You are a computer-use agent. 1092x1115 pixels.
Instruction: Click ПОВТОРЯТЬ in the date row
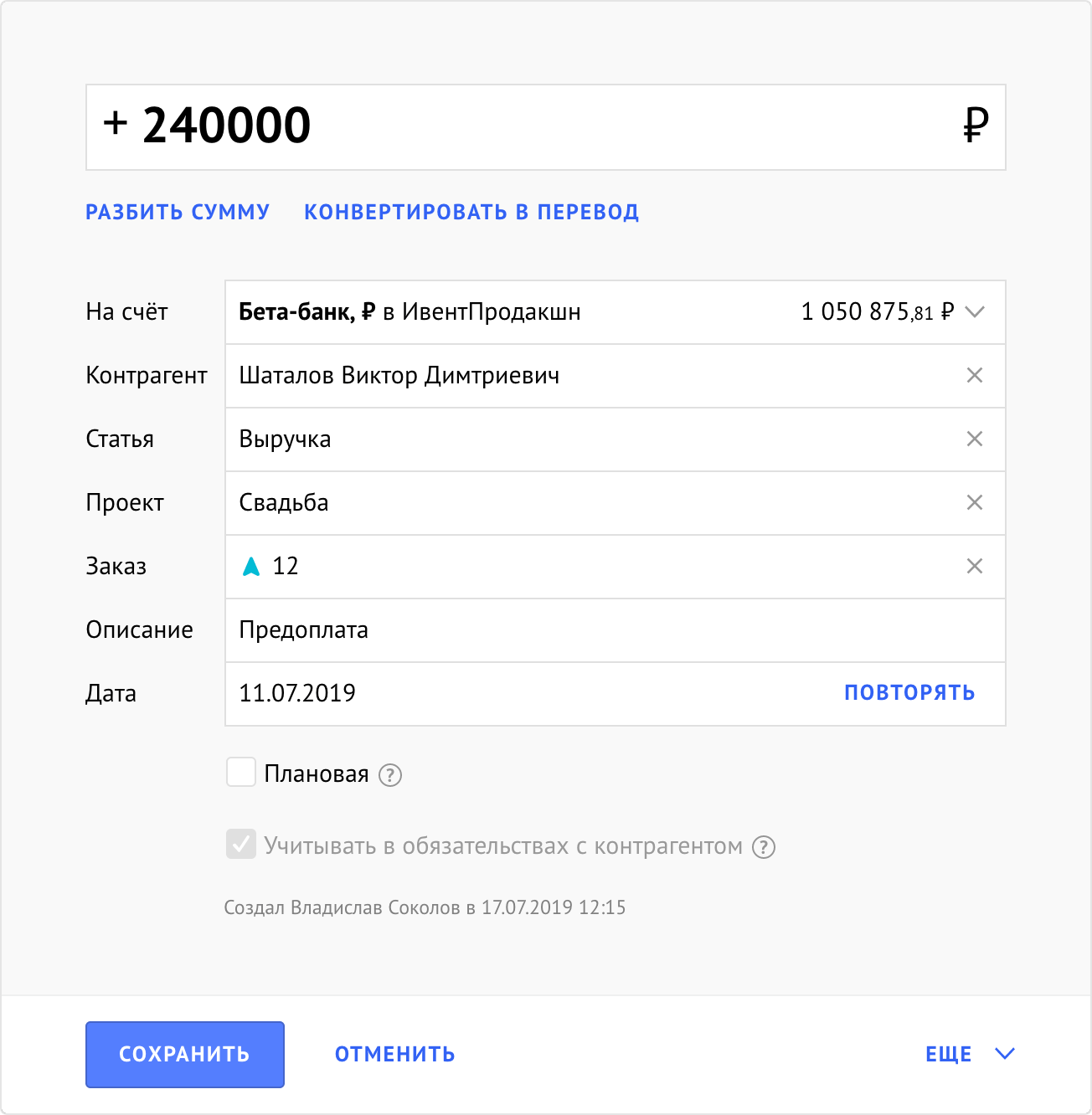coord(909,693)
